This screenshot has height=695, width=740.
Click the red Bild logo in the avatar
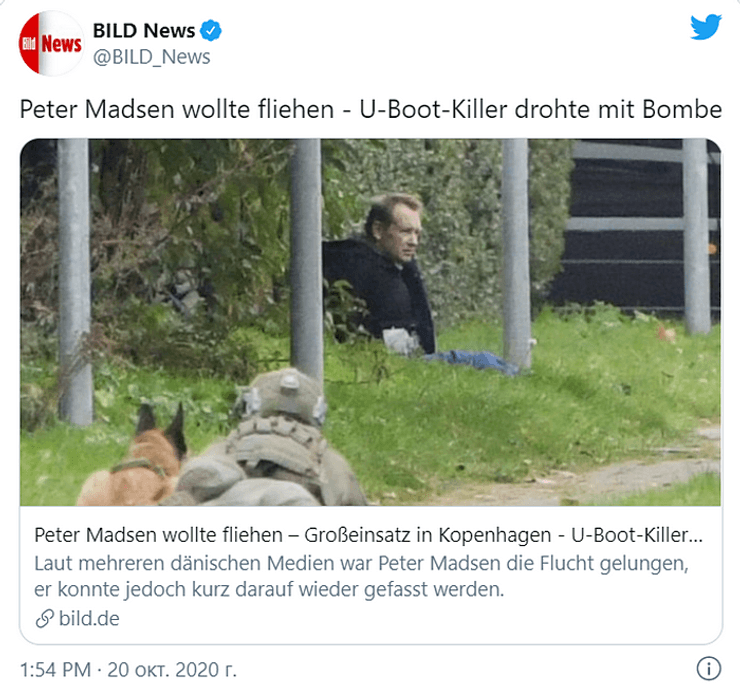29,44
